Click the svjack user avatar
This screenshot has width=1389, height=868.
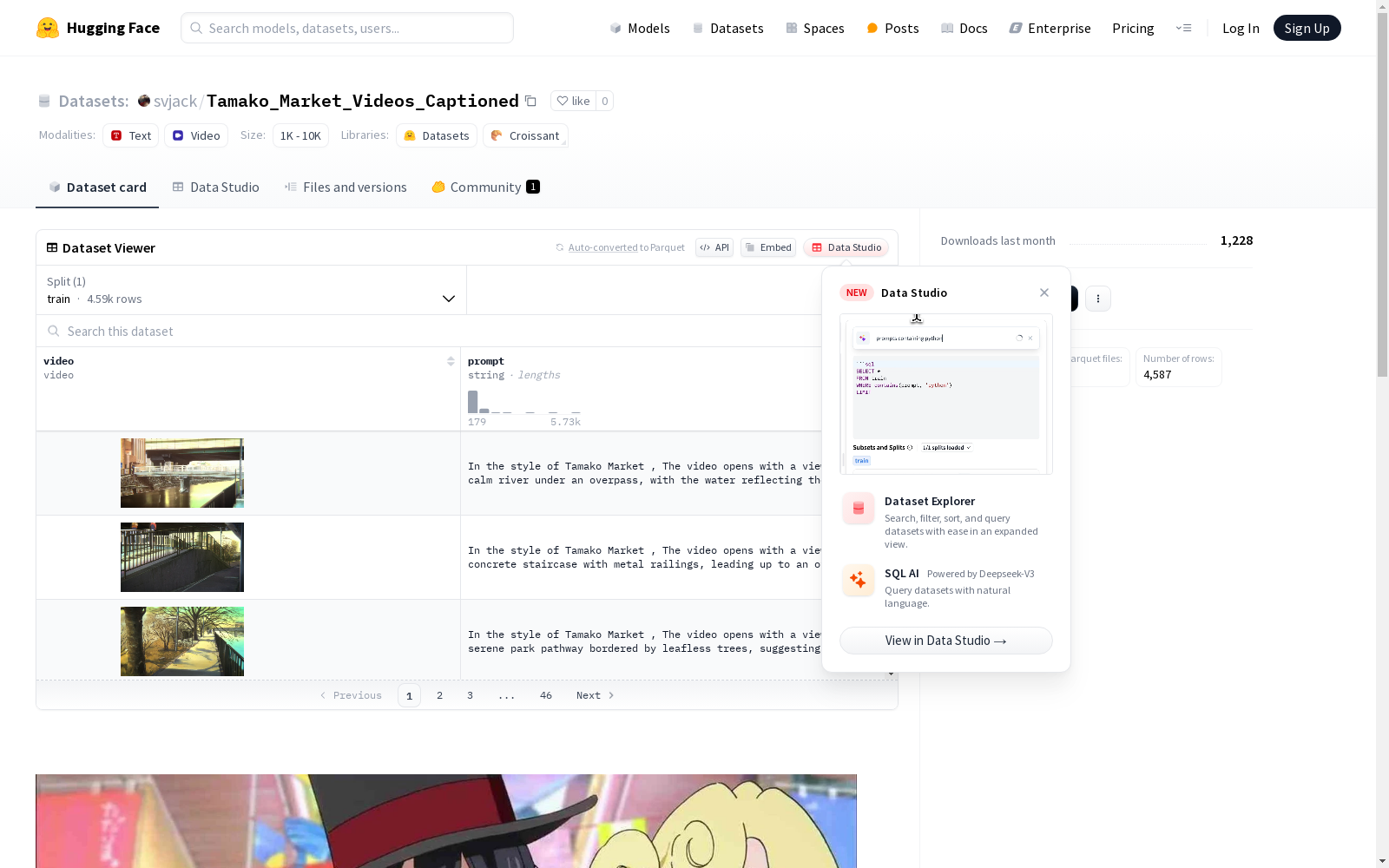144,101
